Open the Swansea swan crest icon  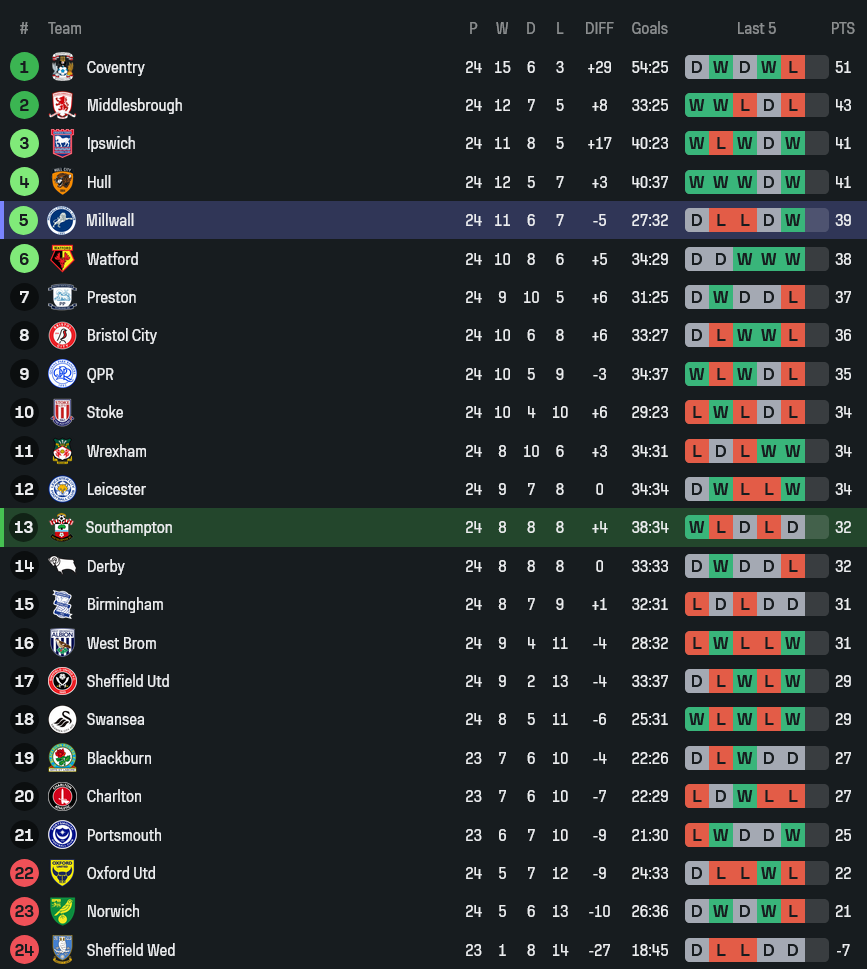pyautogui.click(x=62, y=719)
